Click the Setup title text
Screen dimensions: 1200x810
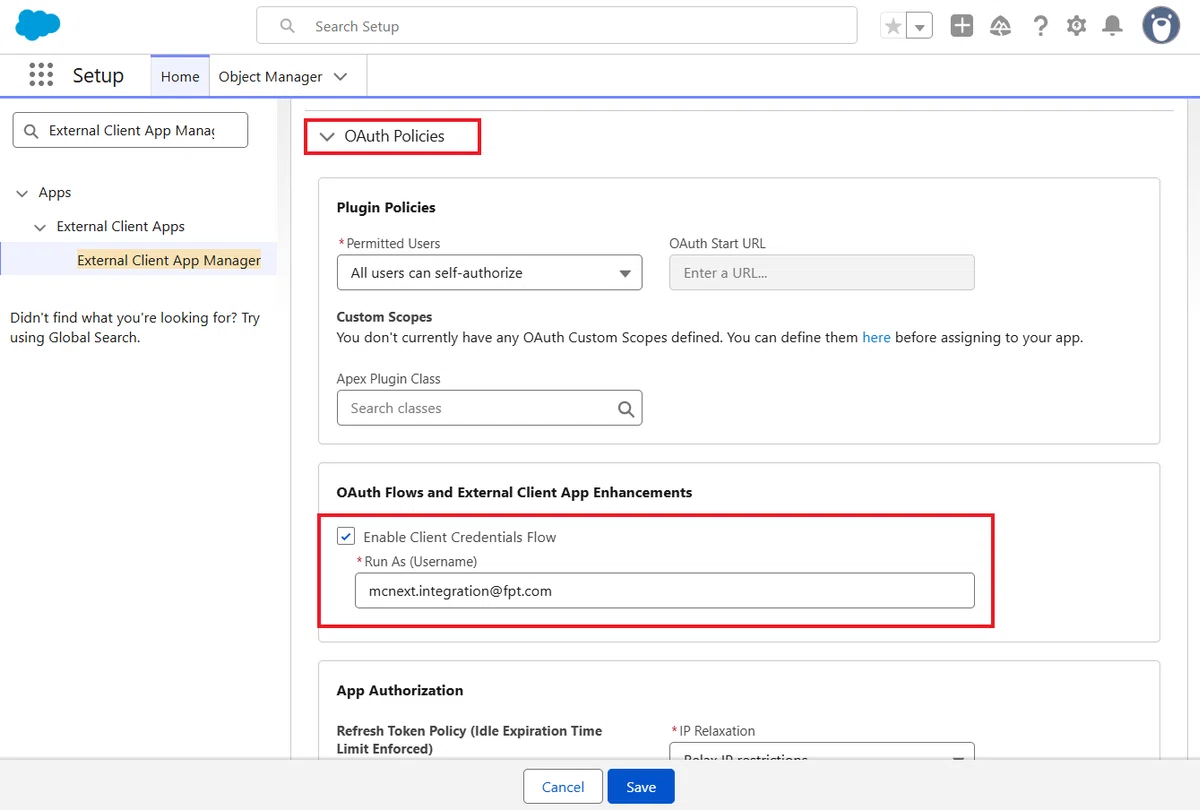tap(98, 75)
